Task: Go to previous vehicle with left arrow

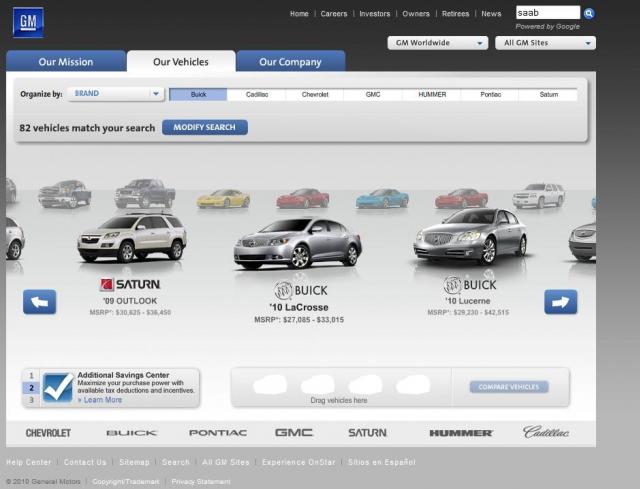Action: point(40,302)
